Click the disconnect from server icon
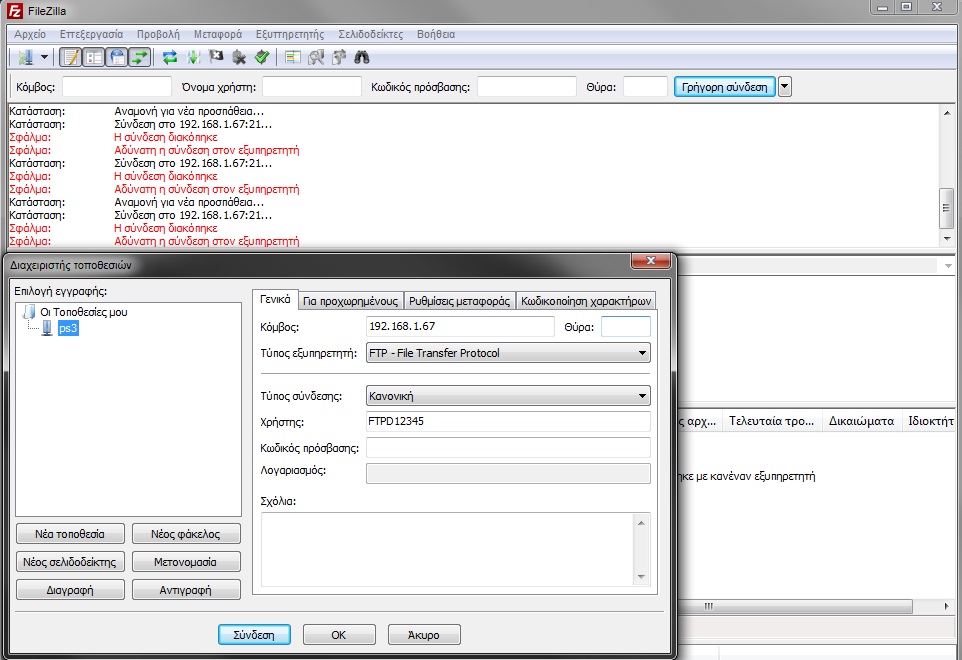This screenshot has width=962, height=660. point(239,58)
